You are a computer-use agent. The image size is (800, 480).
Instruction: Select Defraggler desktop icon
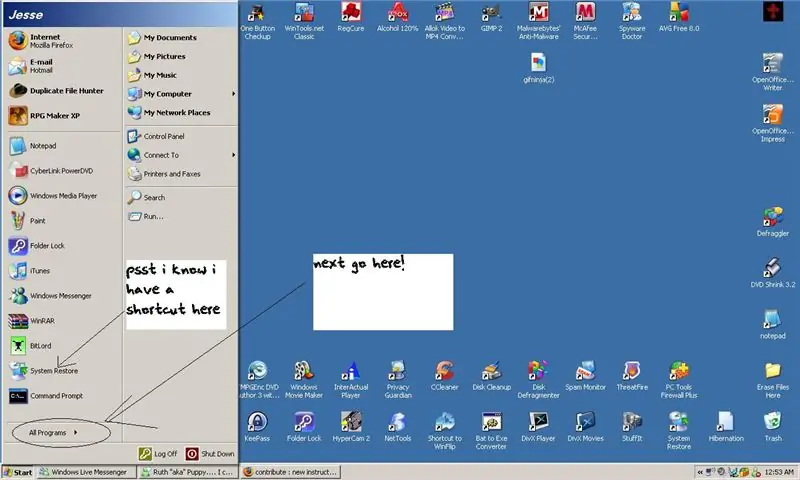(772, 222)
